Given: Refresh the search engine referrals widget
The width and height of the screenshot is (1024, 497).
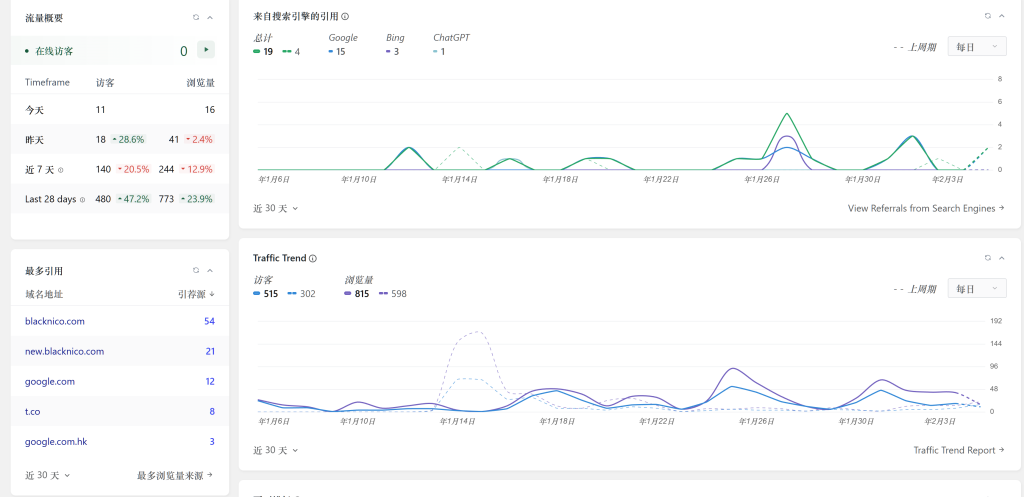Looking at the screenshot, I should coord(988,16).
